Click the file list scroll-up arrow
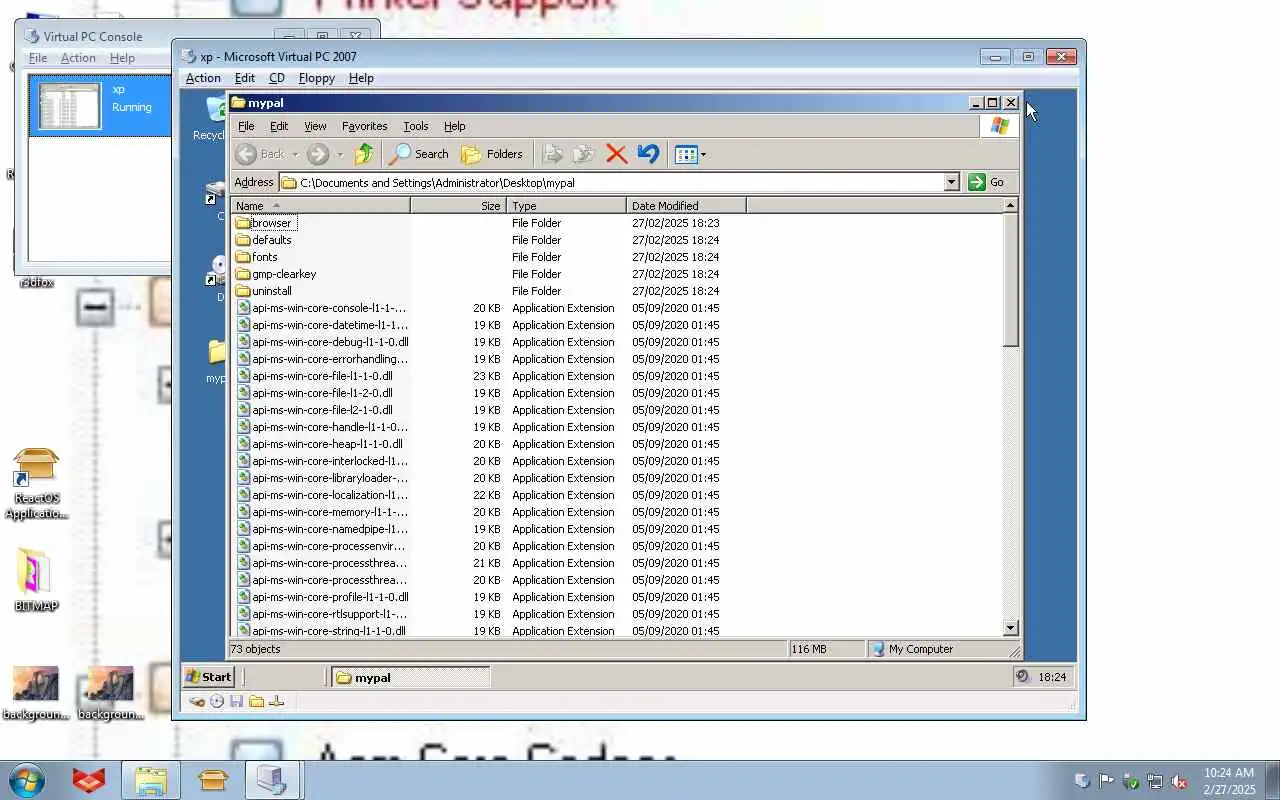This screenshot has width=1280, height=800. click(x=1010, y=206)
